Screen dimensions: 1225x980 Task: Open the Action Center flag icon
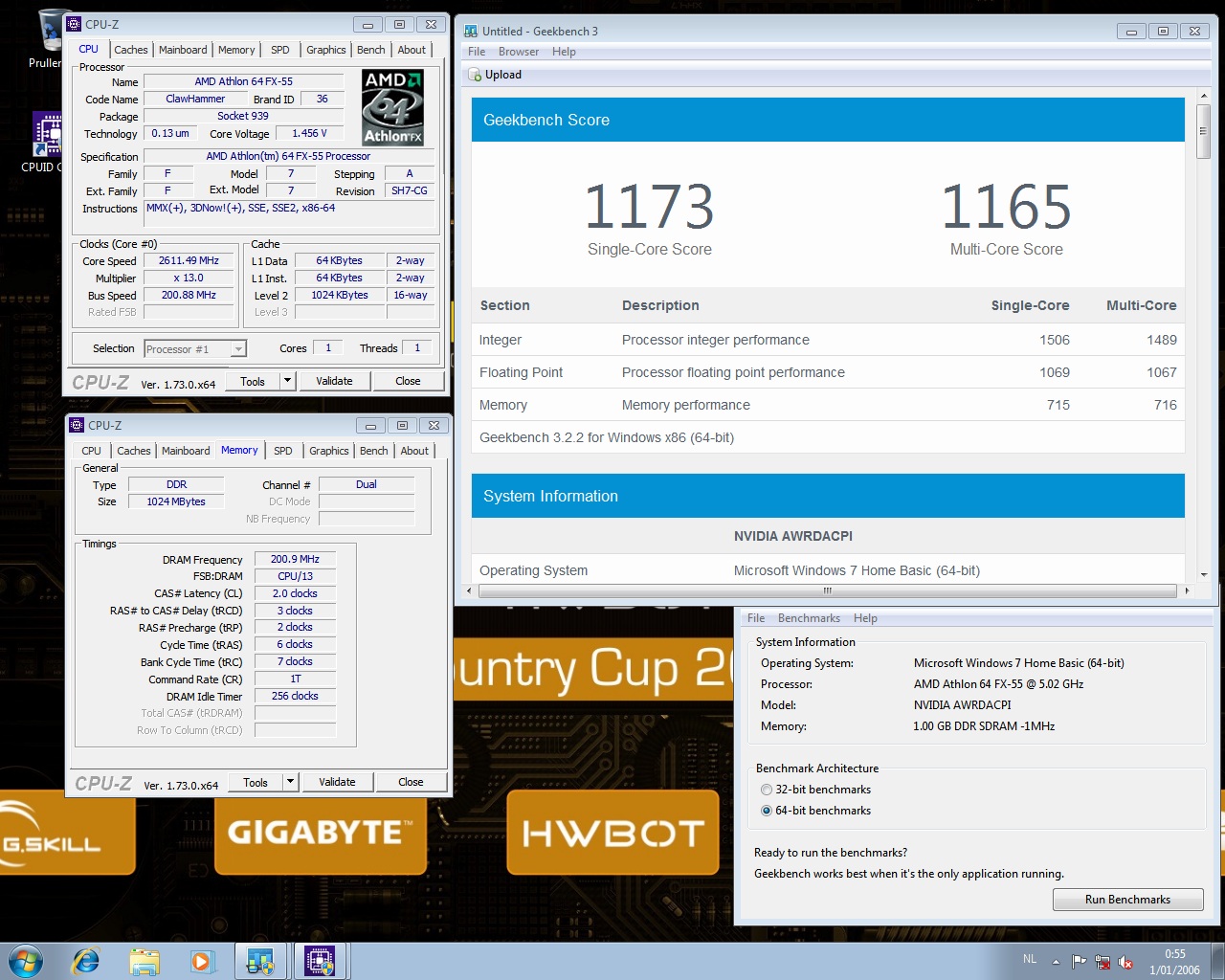click(x=1080, y=962)
